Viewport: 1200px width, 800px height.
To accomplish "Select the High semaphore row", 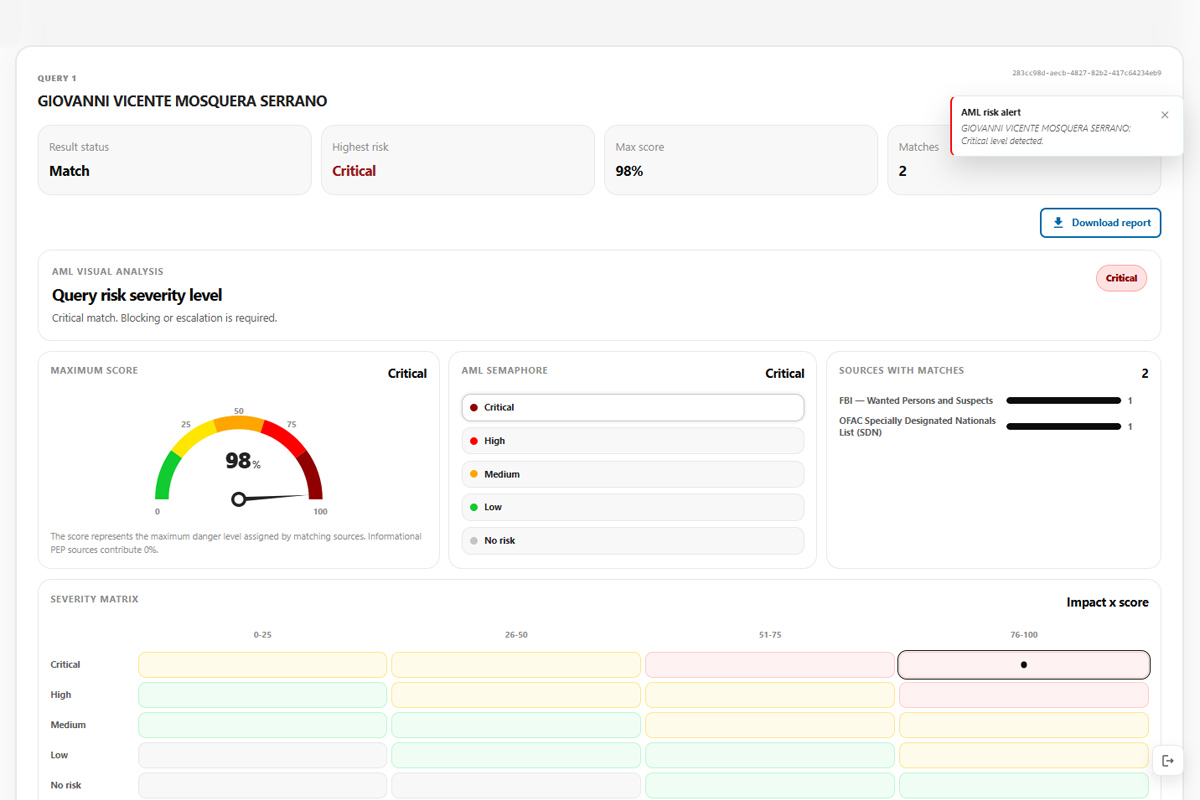I will point(633,441).
